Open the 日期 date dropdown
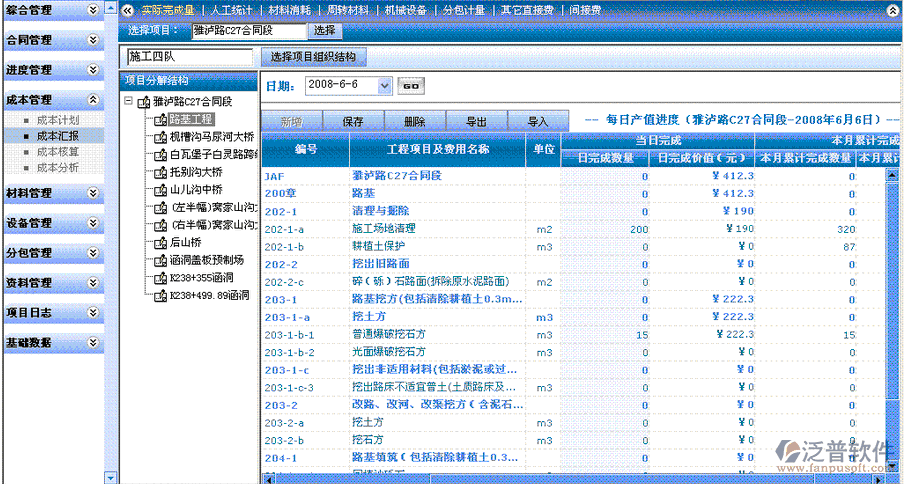The width and height of the screenshot is (905, 484). (x=385, y=86)
